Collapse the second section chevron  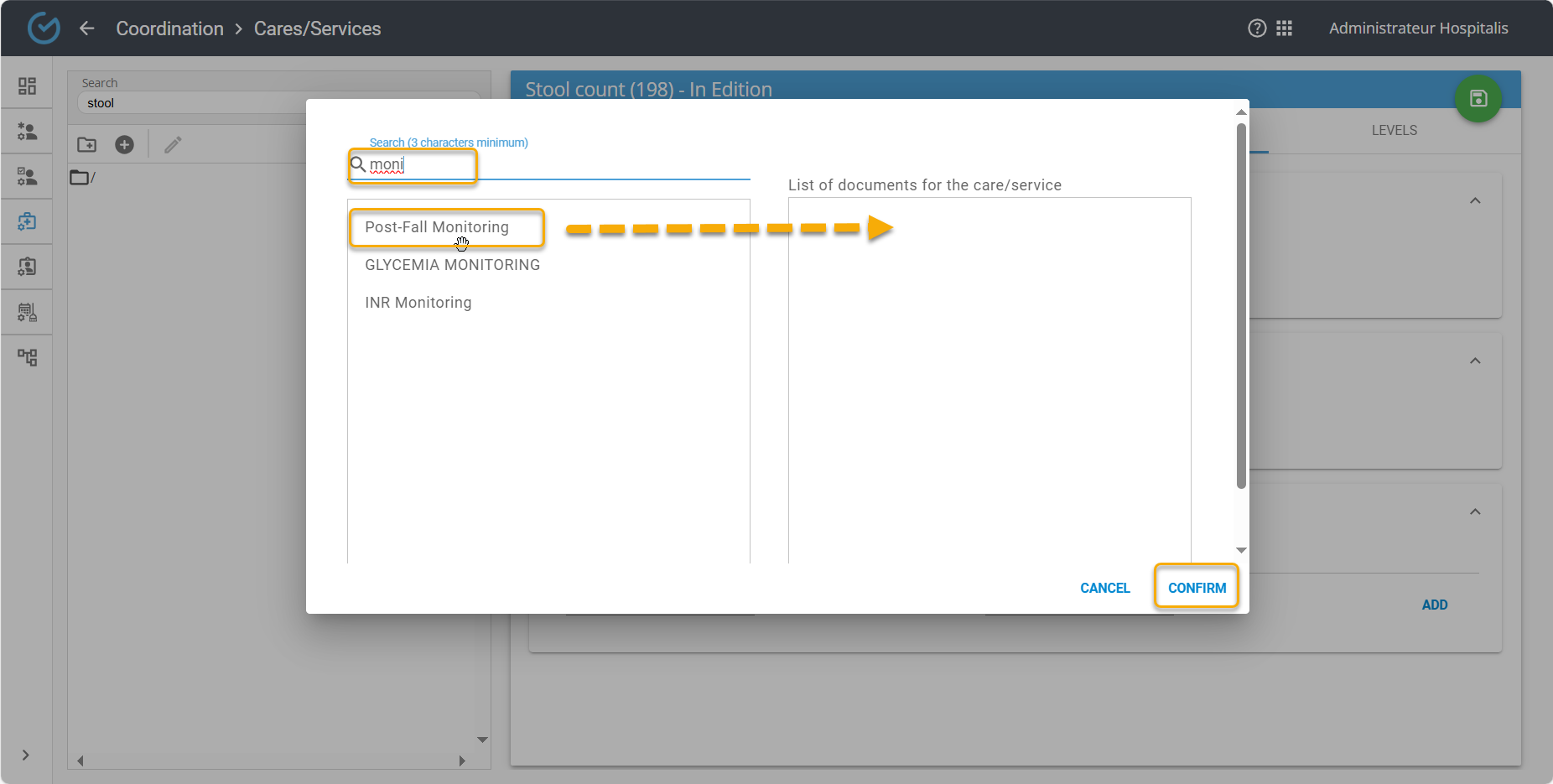[x=1475, y=361]
